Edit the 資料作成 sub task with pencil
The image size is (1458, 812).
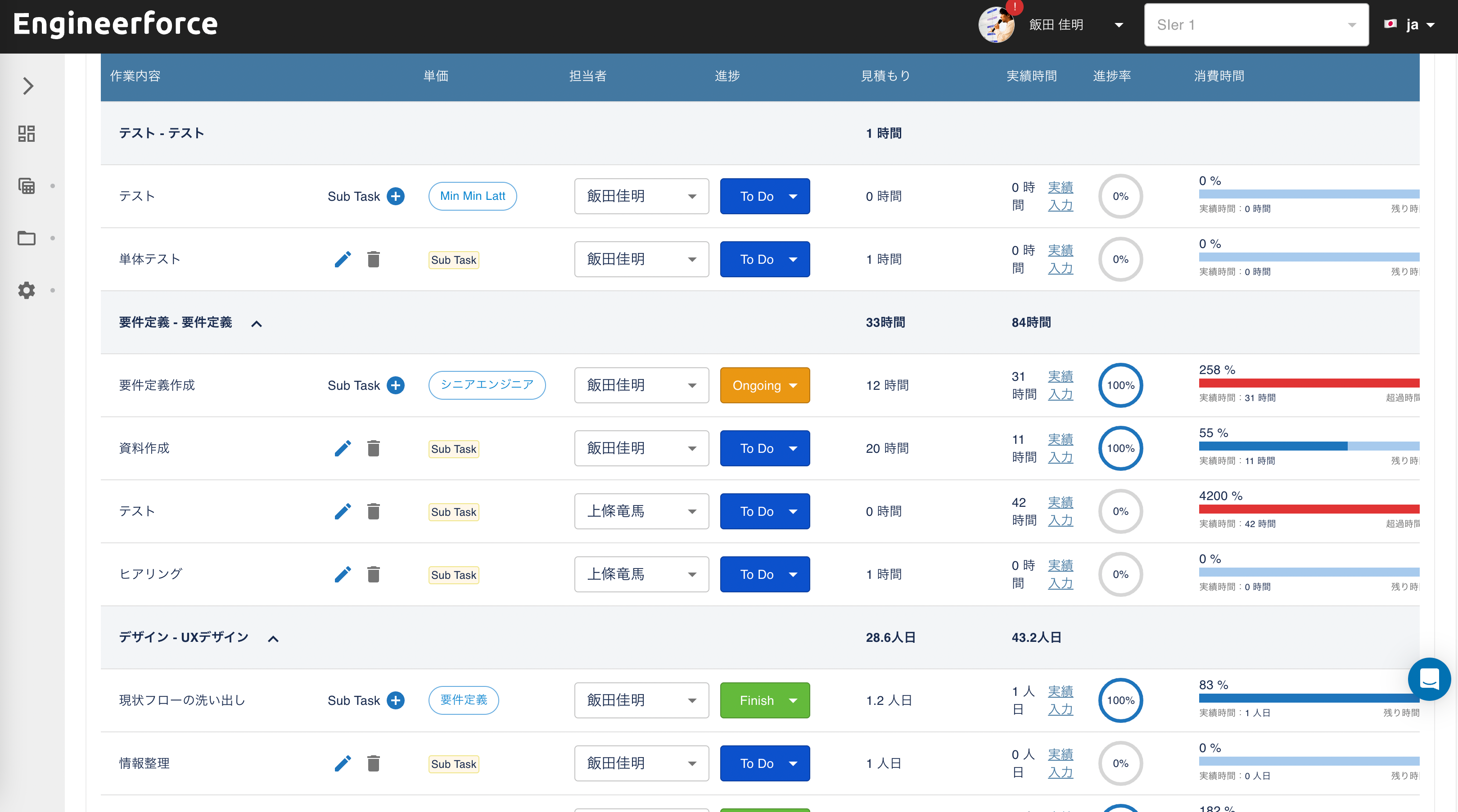coord(343,449)
